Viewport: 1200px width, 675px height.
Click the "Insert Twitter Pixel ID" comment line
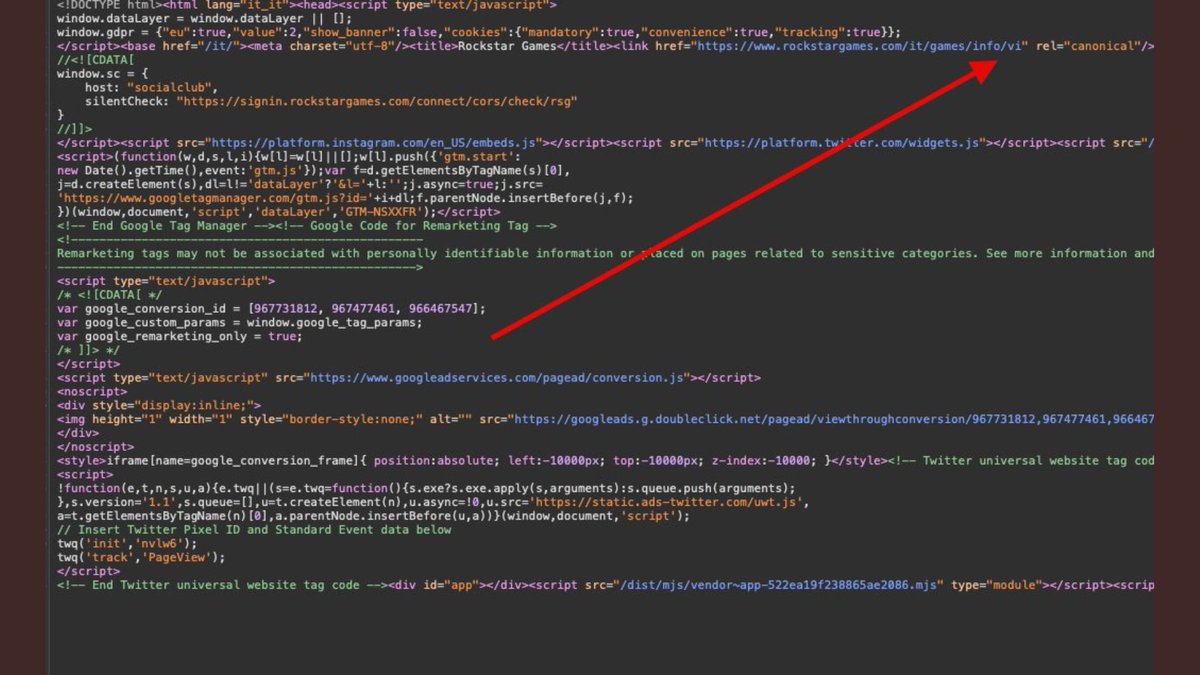(x=254, y=530)
